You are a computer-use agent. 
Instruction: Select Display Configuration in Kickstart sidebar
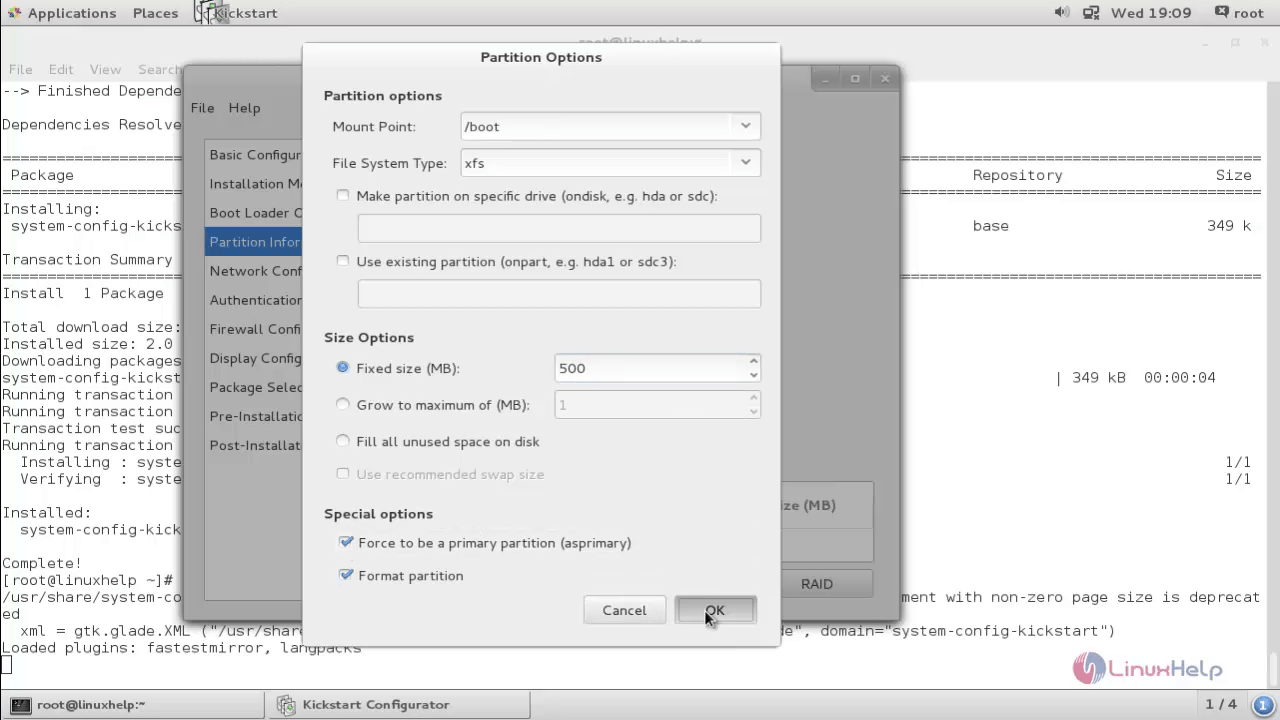click(254, 358)
